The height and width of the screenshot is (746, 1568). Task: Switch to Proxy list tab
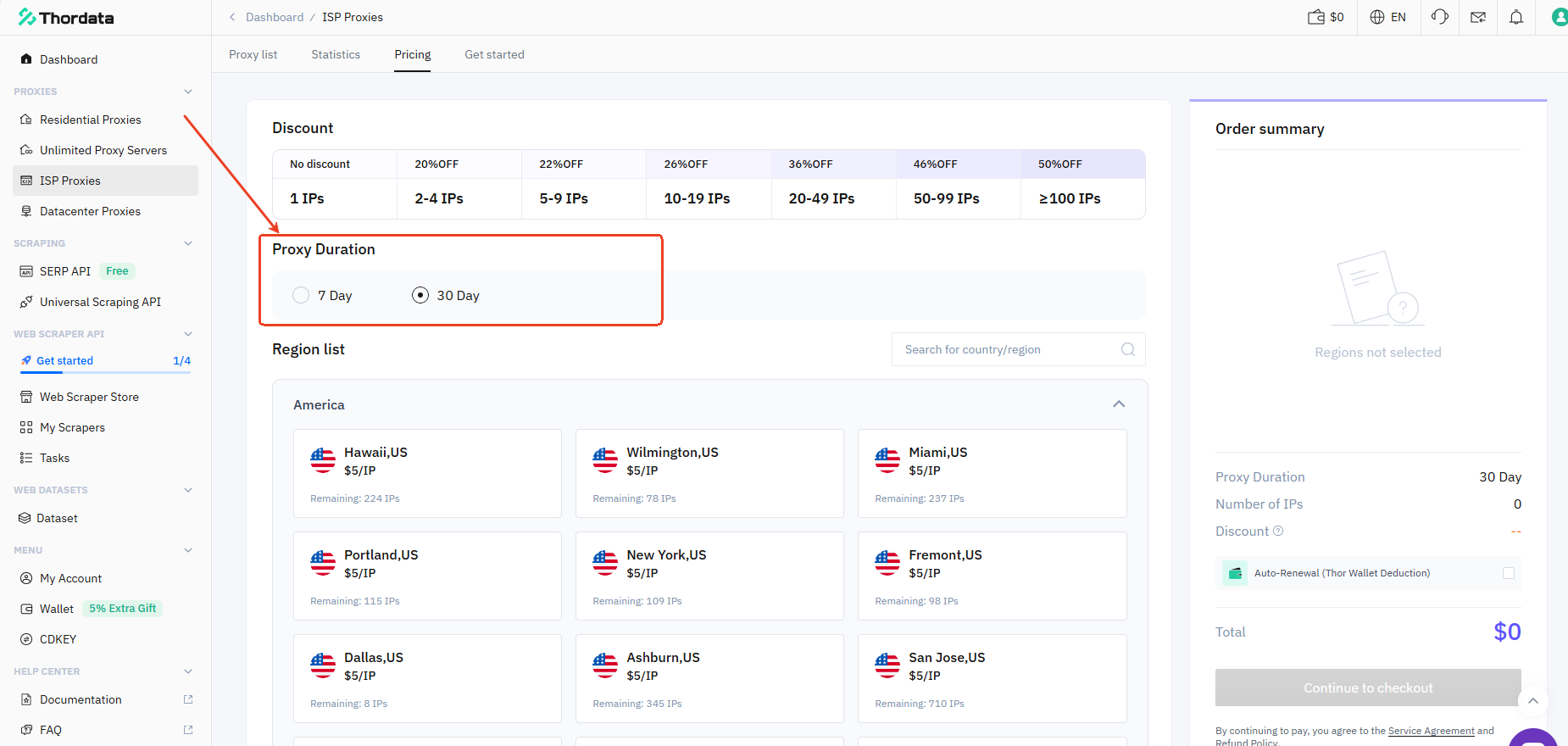coord(253,54)
